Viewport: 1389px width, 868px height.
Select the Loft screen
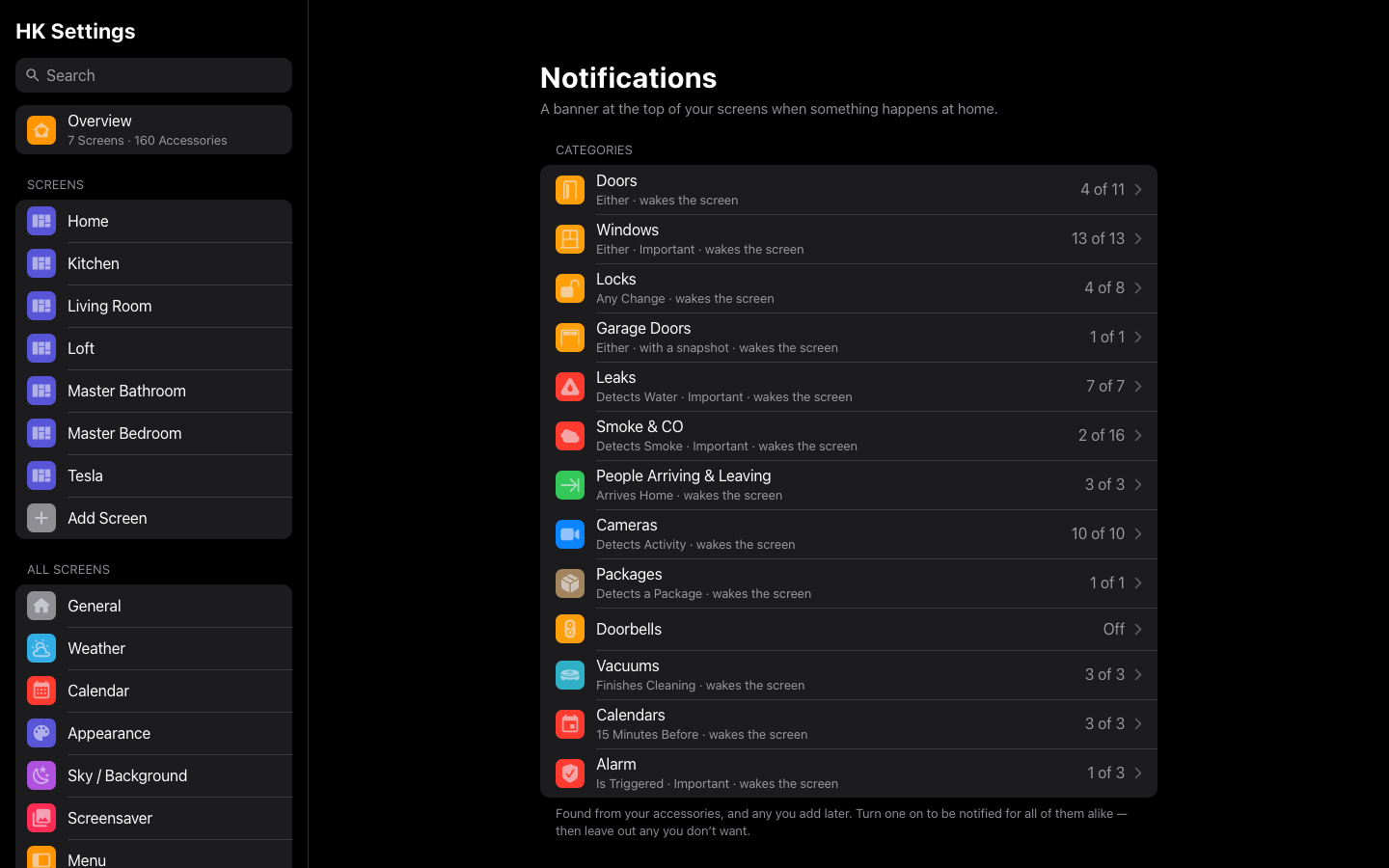[153, 348]
